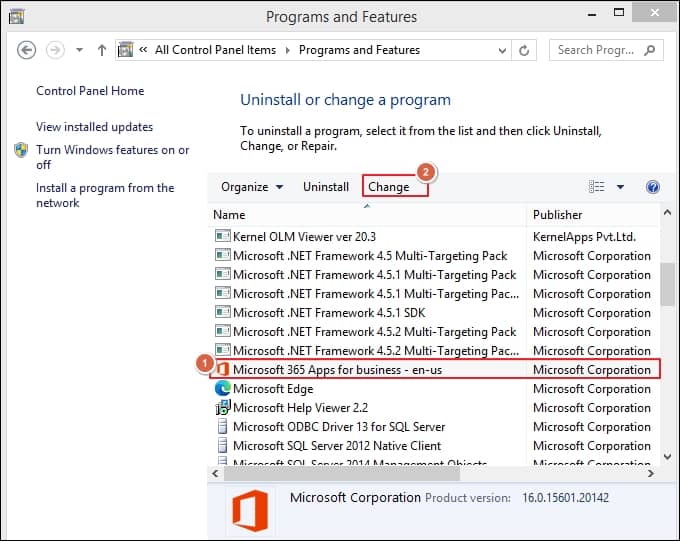
Task: Select Microsoft Edge program name
Action: [273, 389]
